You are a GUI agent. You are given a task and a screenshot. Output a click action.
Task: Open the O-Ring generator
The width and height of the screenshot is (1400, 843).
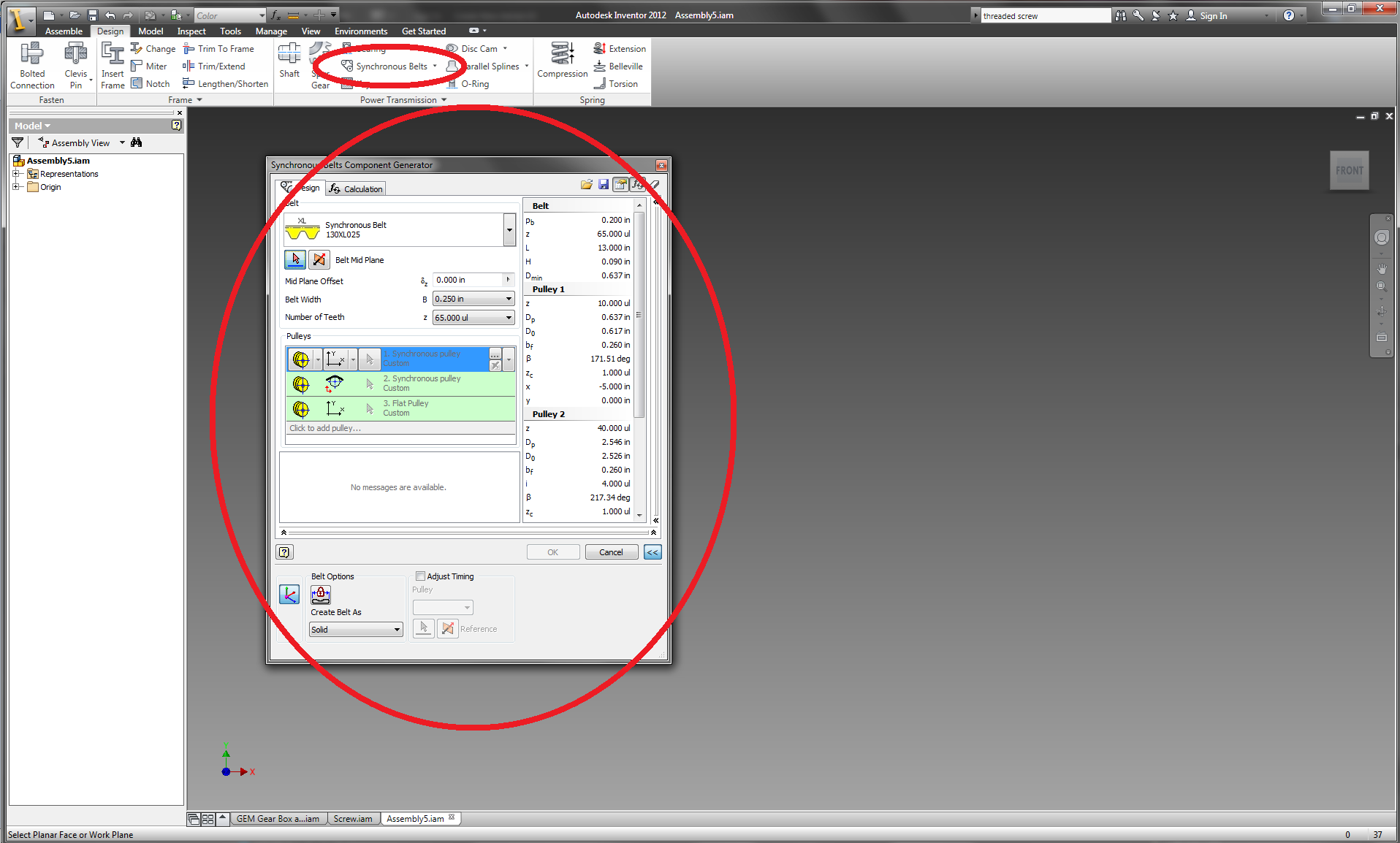coord(468,84)
